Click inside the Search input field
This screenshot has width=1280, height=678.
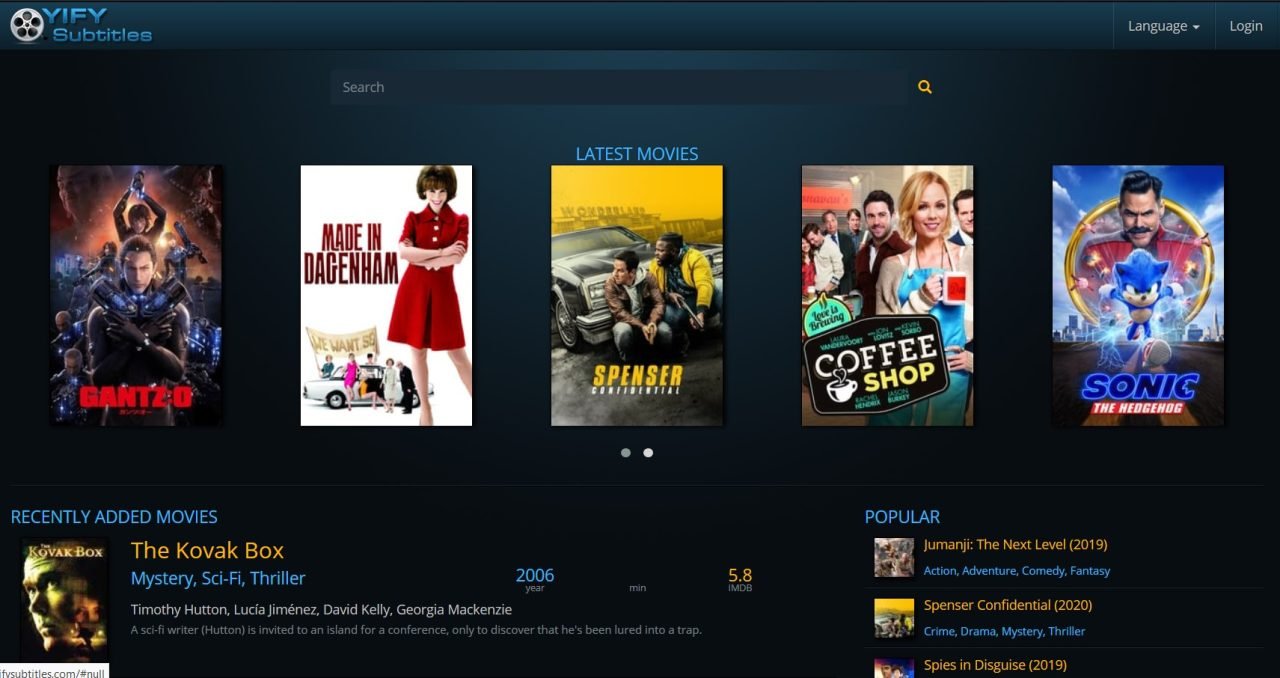click(x=619, y=87)
